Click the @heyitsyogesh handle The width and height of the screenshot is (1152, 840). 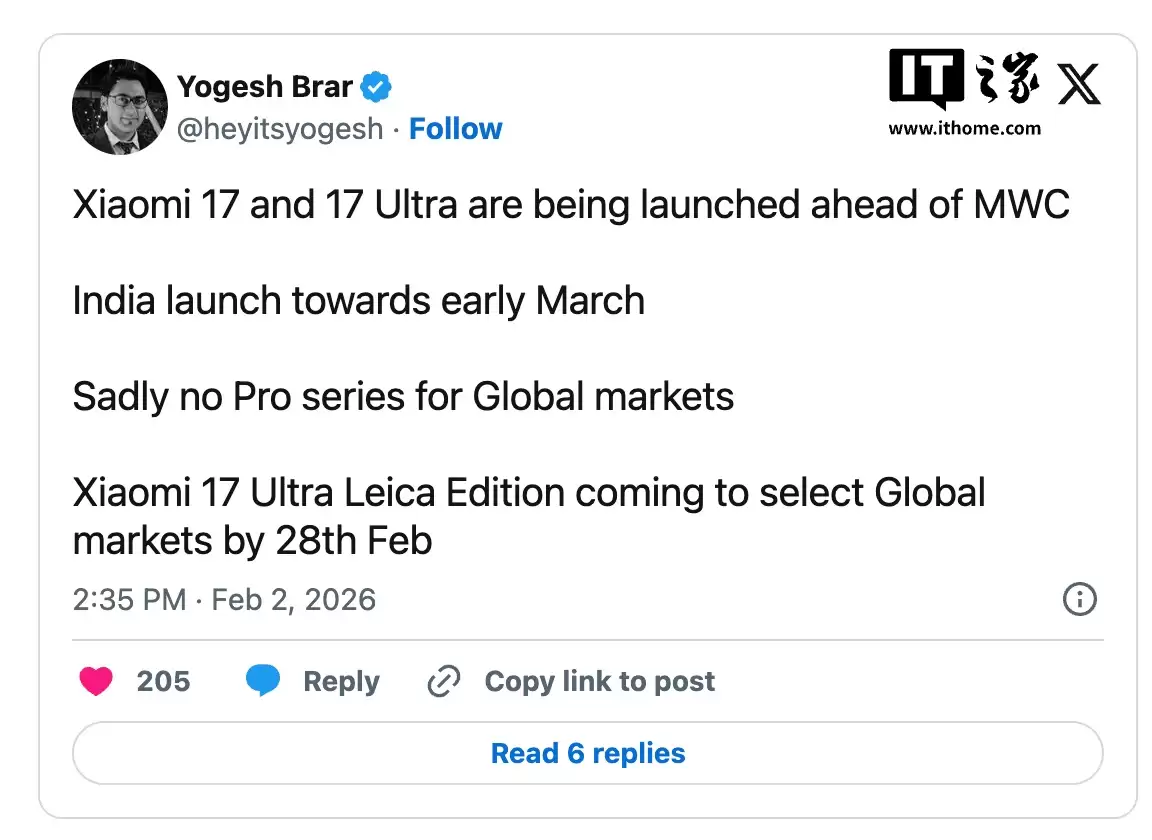tap(280, 129)
